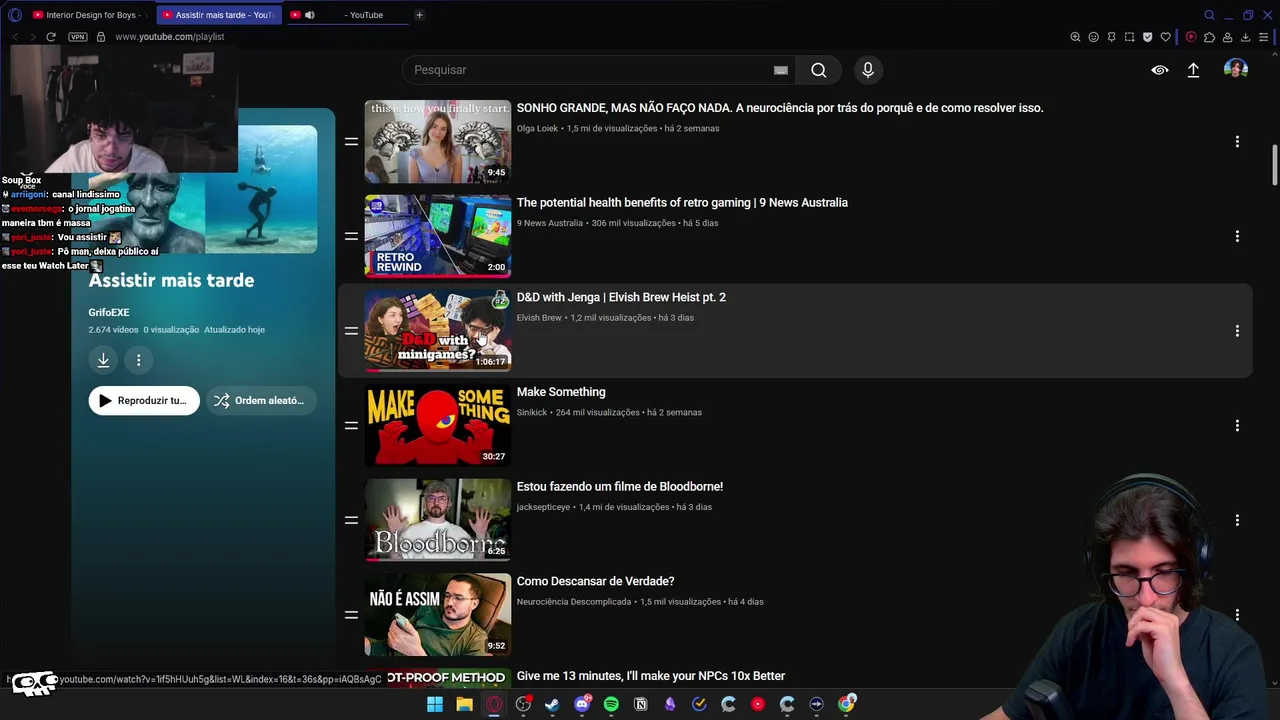Open Steam from the taskbar
Viewport: 1280px width, 720px height.
(552, 704)
